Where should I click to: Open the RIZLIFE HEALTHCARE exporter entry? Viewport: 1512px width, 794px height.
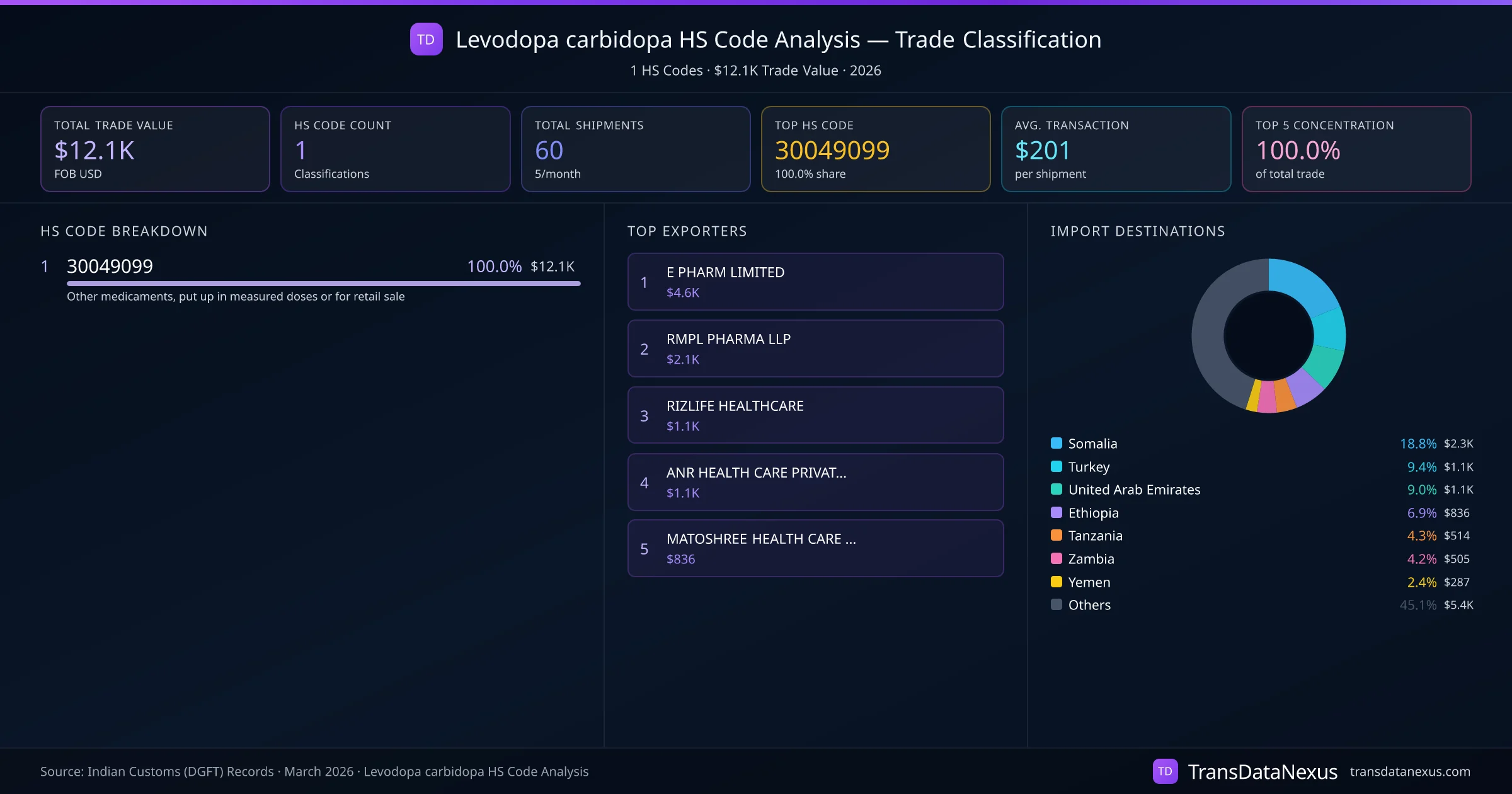(815, 415)
